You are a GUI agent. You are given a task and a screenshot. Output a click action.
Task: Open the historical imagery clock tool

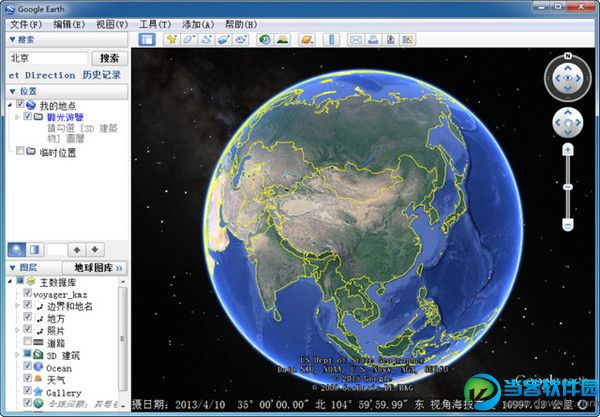(x=265, y=39)
